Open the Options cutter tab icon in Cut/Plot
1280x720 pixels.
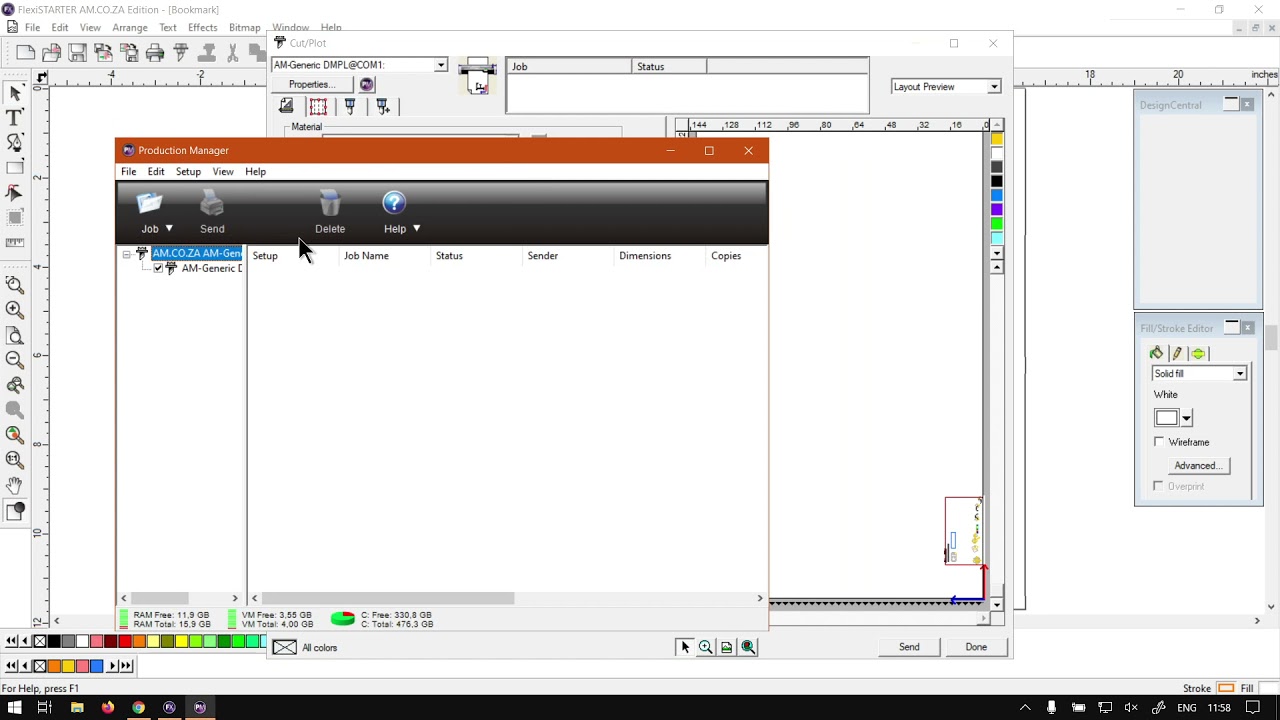pos(350,106)
